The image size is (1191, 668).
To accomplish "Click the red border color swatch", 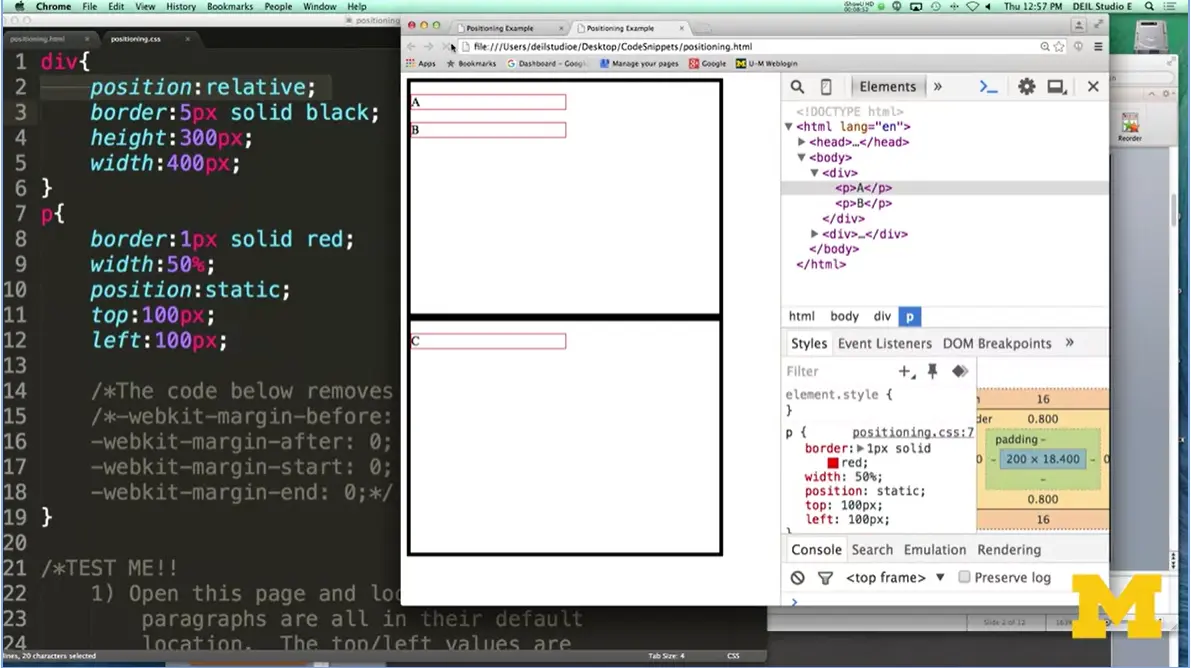I will [833, 463].
